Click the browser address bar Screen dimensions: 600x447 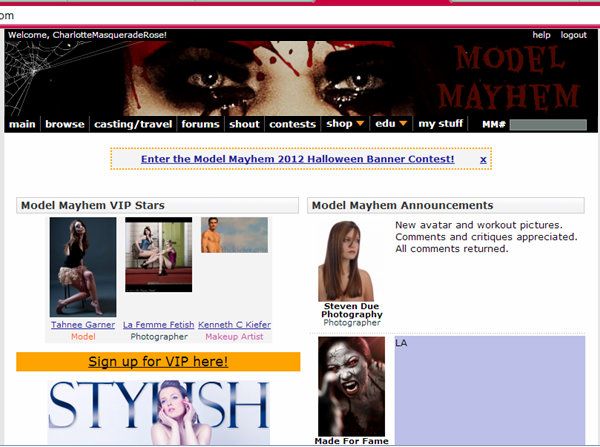(300, 16)
